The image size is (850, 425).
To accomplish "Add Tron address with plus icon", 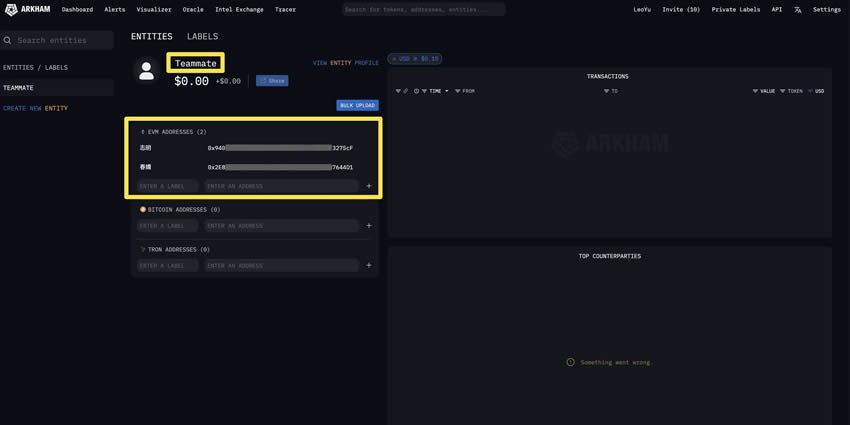I will (369, 266).
